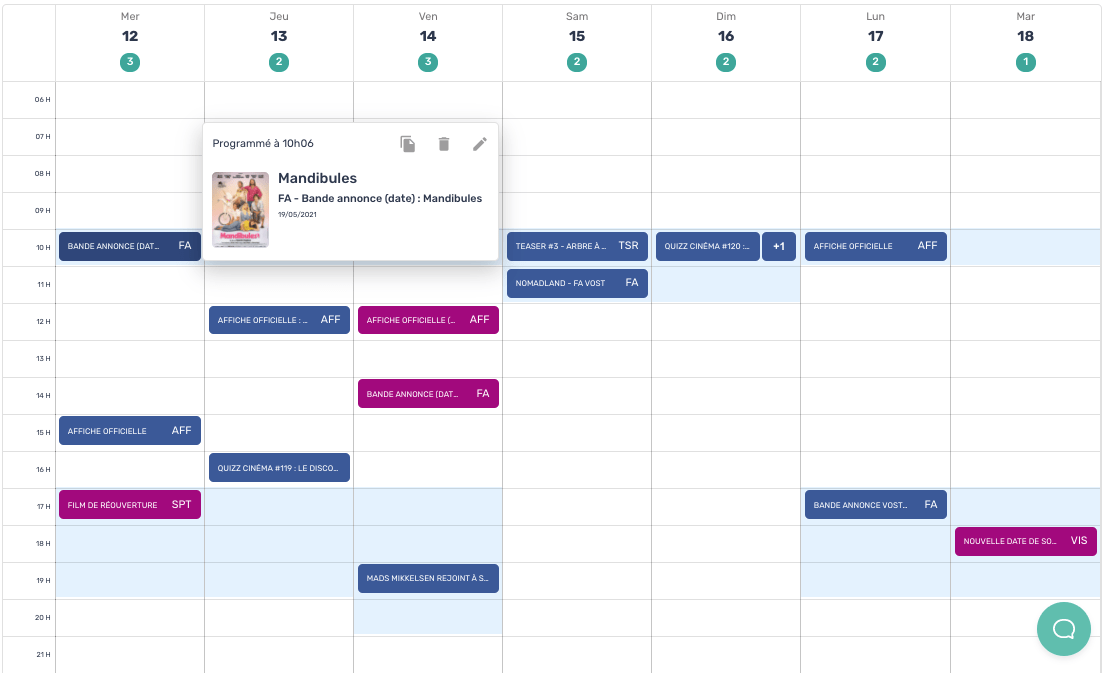1106x673 pixels.
Task: Open Film de réouverture SPT event
Action: pos(130,505)
